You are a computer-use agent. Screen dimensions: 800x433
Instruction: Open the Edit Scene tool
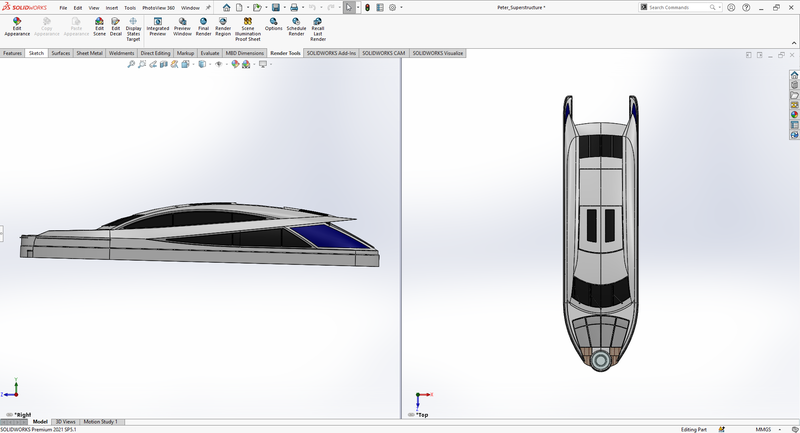(x=99, y=27)
